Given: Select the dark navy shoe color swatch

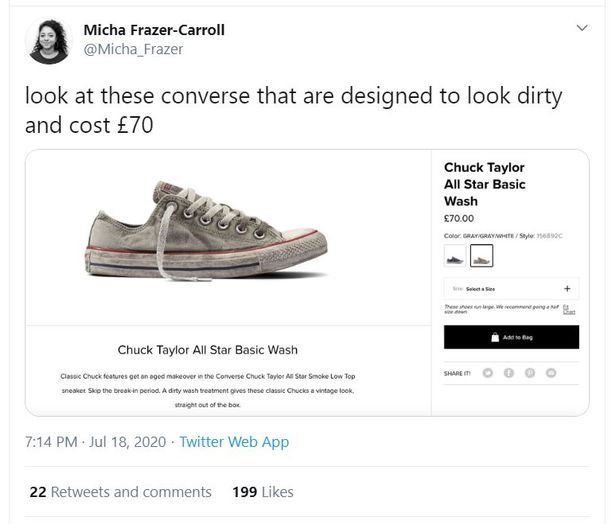Looking at the screenshot, I should [455, 258].
